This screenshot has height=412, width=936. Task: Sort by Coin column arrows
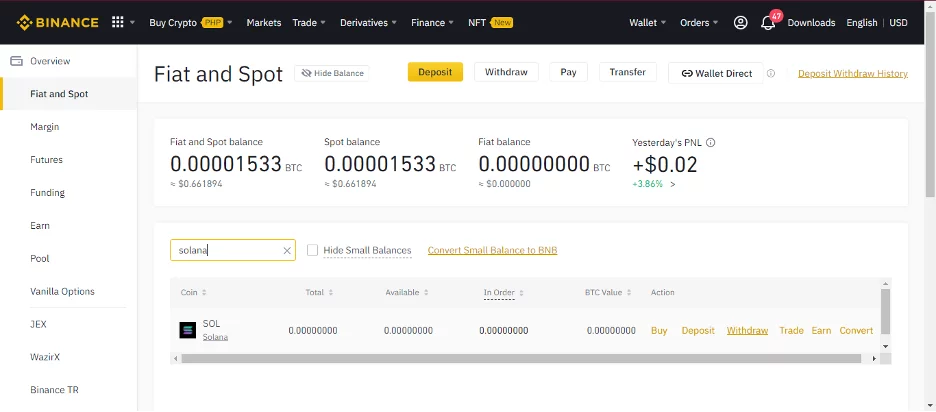[204, 293]
